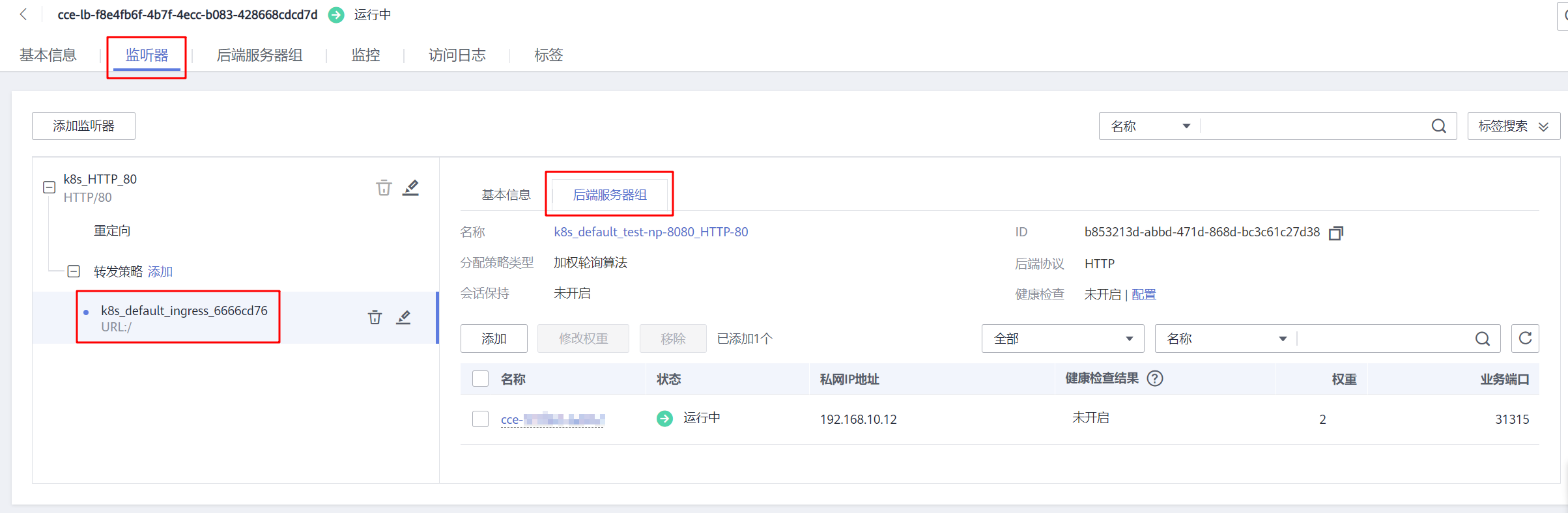Image resolution: width=1568 pixels, height=513 pixels.
Task: Select the listener detail 基本信息 tab
Action: pos(506,195)
